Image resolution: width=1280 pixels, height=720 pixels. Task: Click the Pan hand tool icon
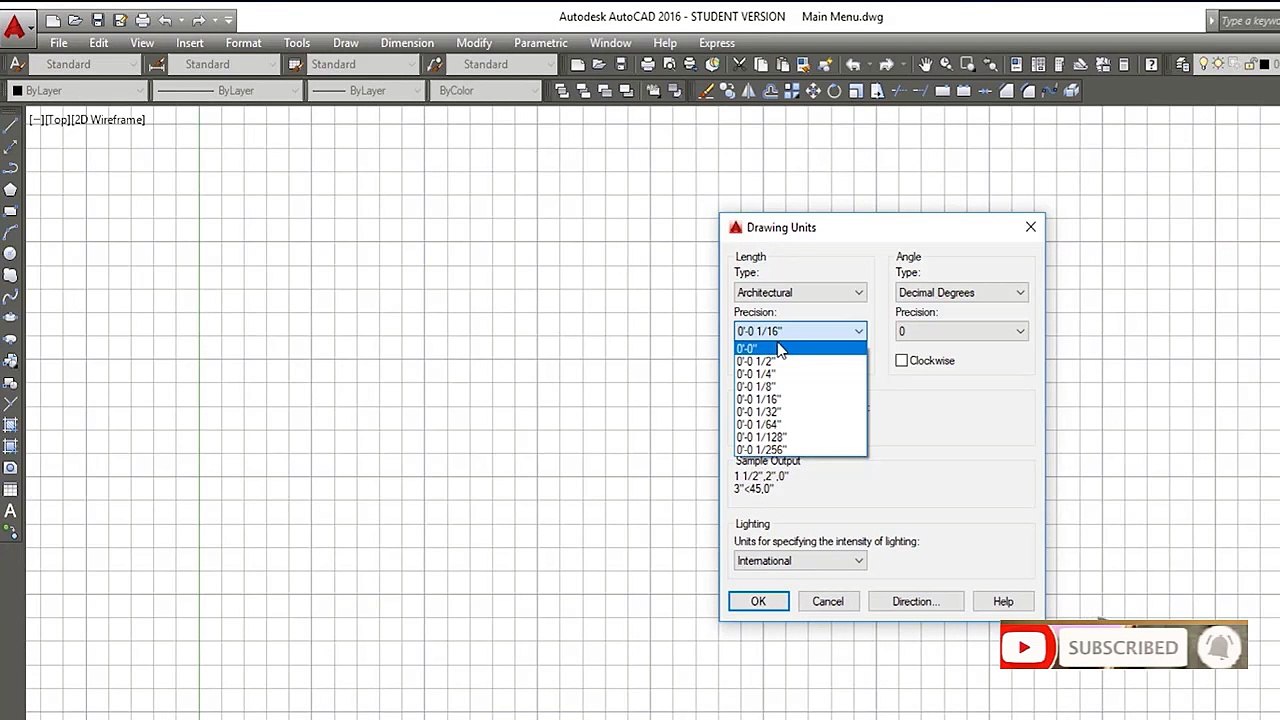(925, 64)
